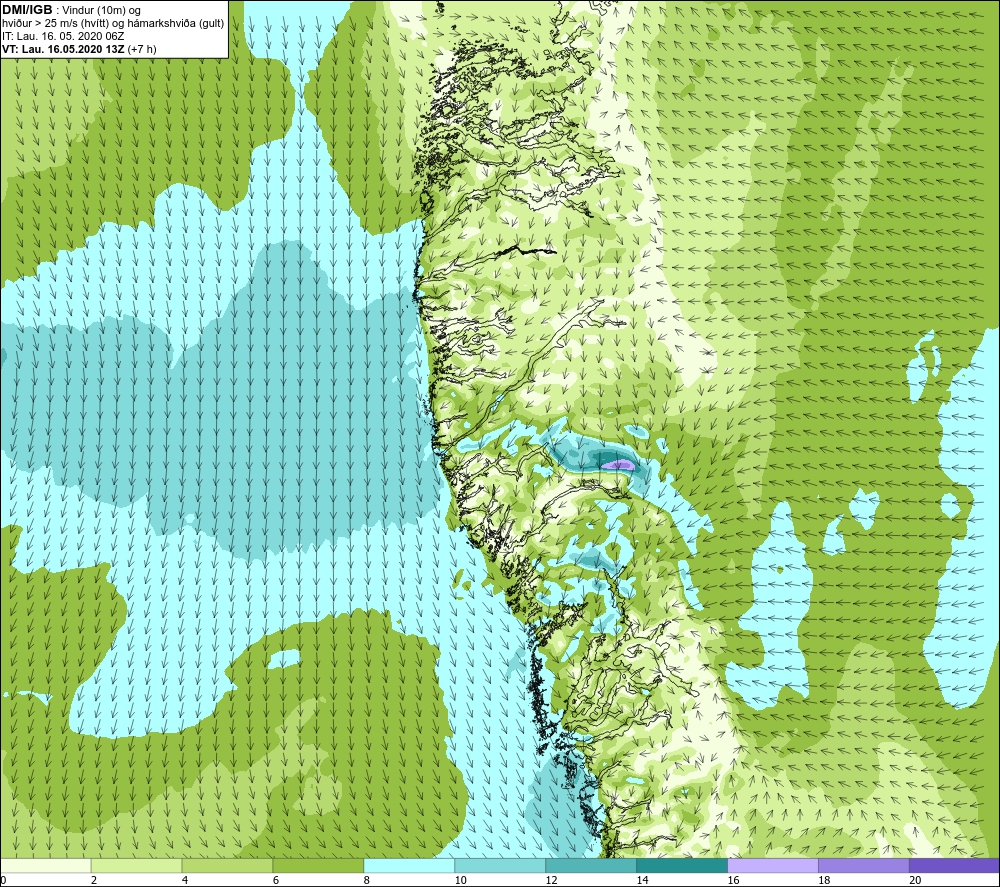Image resolution: width=1000 pixels, height=887 pixels.
Task: Click the above-20 m/s violet legend swatch
Action: pos(954,865)
